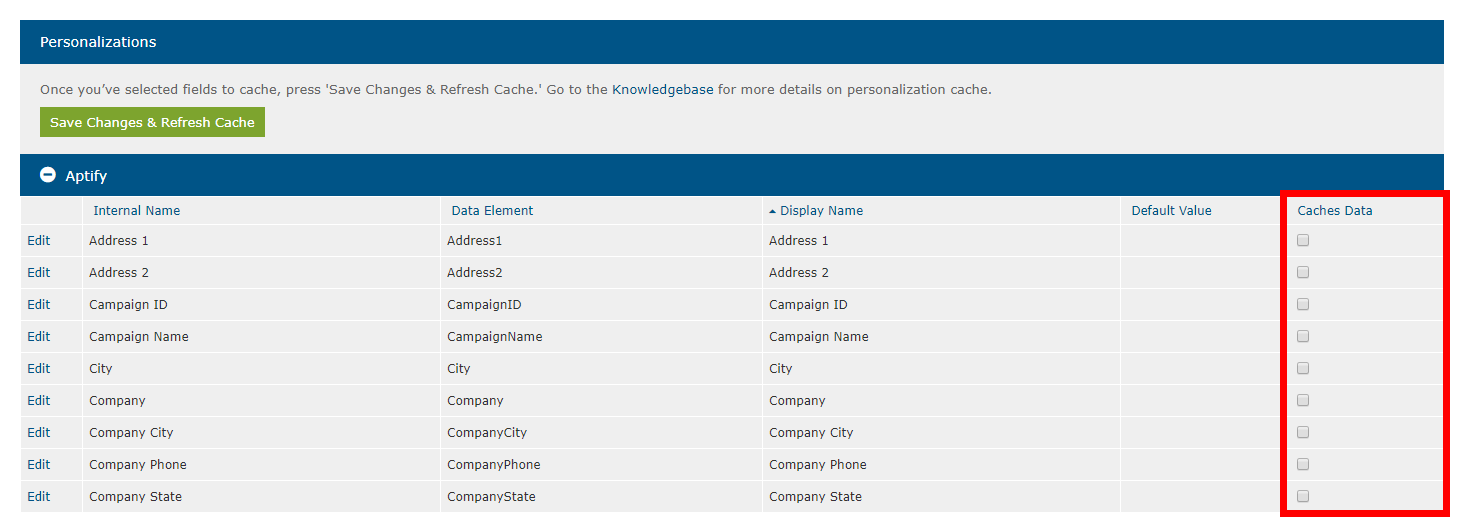The height and width of the screenshot is (532, 1464).
Task: Check Caches Data for Company City
Action: 1303,432
